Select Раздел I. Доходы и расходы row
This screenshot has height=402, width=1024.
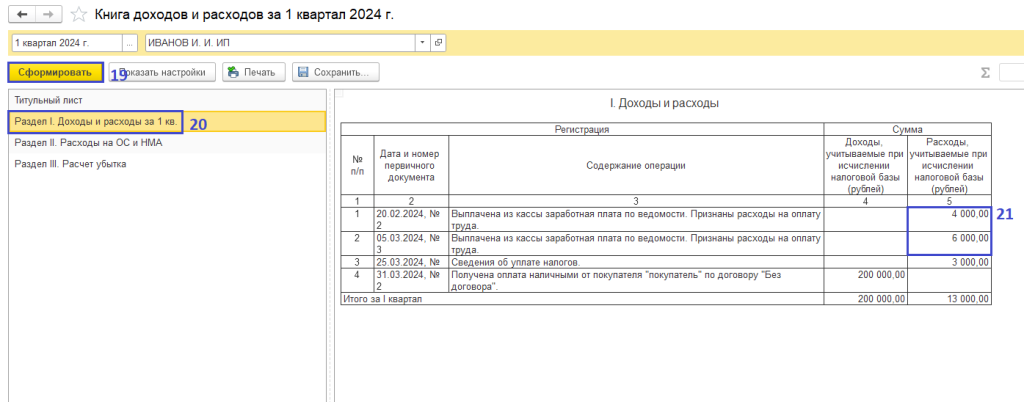pyautogui.click(x=167, y=121)
